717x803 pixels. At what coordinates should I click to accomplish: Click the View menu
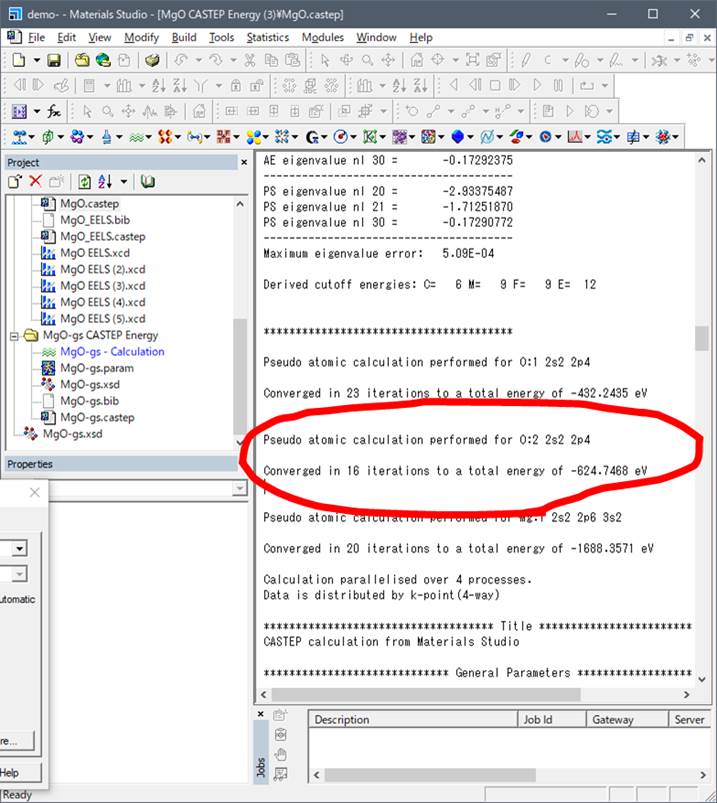[x=99, y=37]
